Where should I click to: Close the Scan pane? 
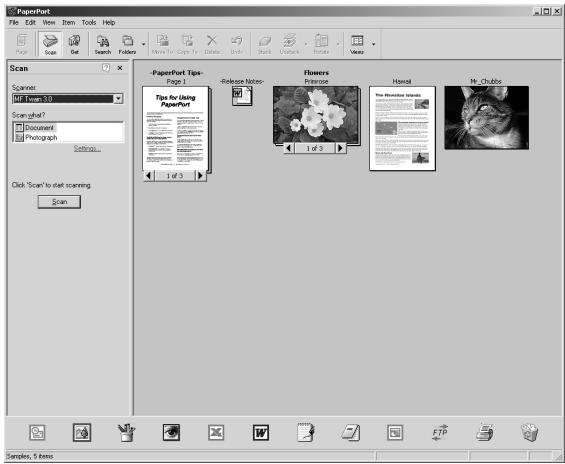pos(120,68)
